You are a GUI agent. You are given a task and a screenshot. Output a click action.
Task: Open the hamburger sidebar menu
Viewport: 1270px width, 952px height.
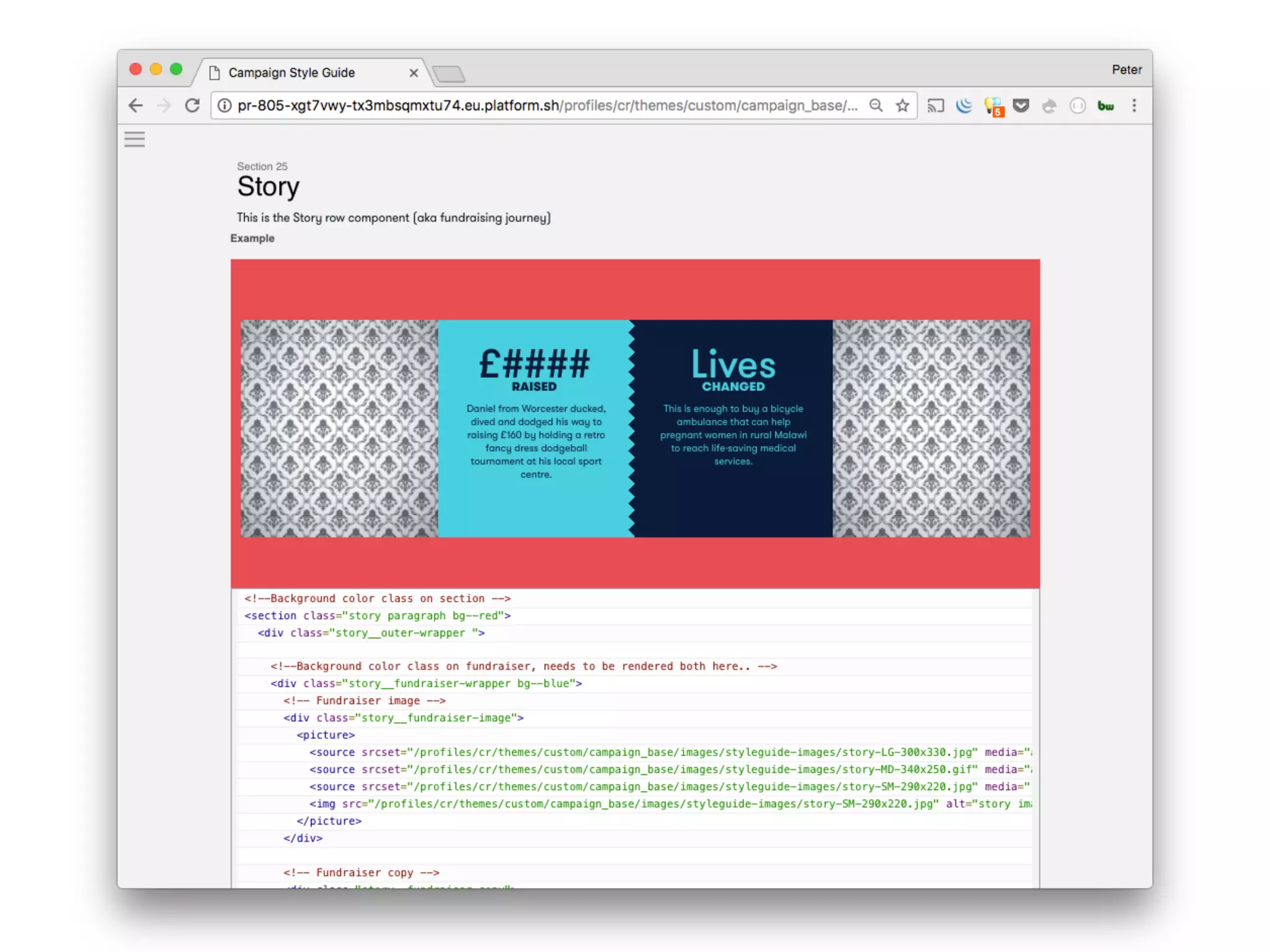click(135, 139)
